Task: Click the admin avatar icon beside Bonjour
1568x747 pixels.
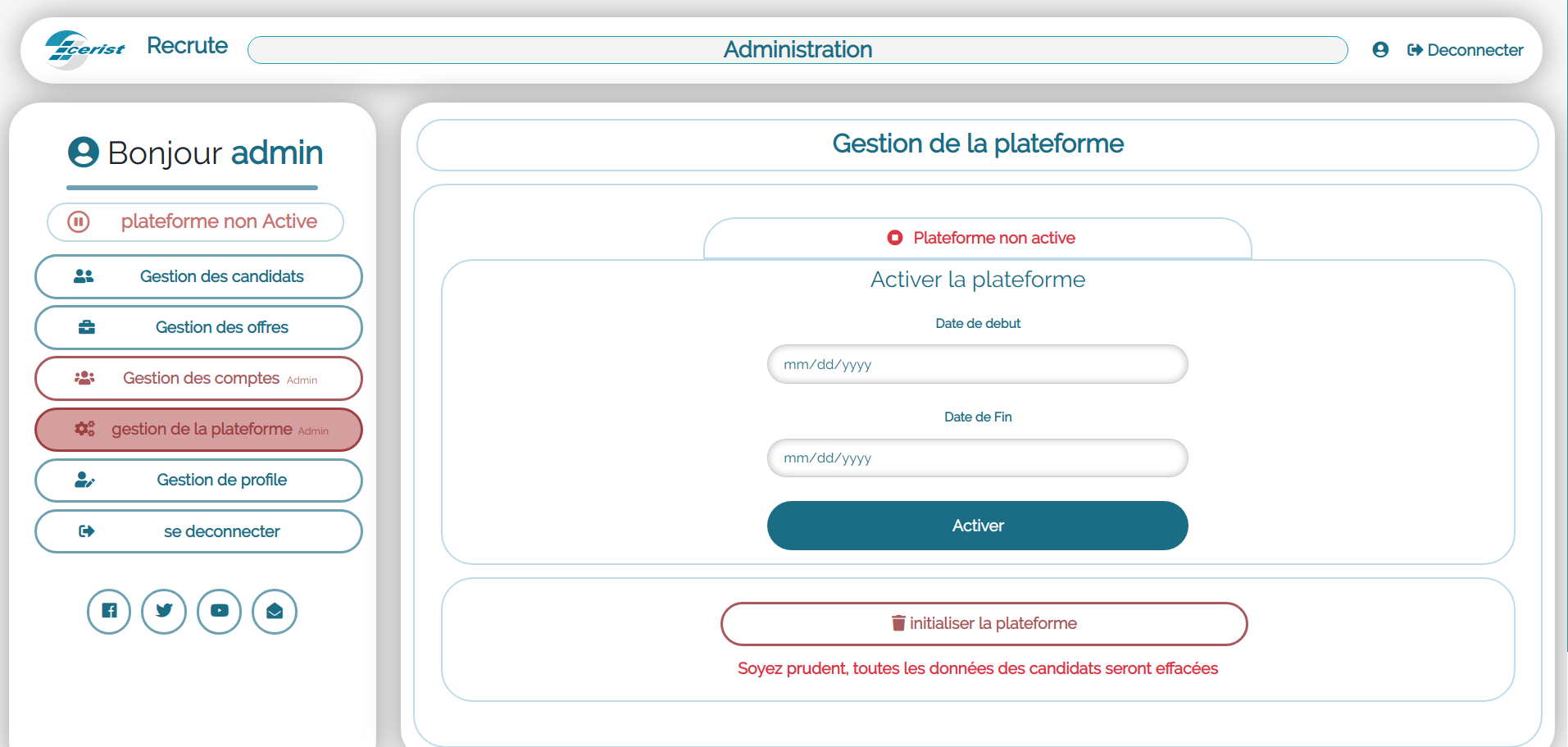Action: (x=84, y=153)
